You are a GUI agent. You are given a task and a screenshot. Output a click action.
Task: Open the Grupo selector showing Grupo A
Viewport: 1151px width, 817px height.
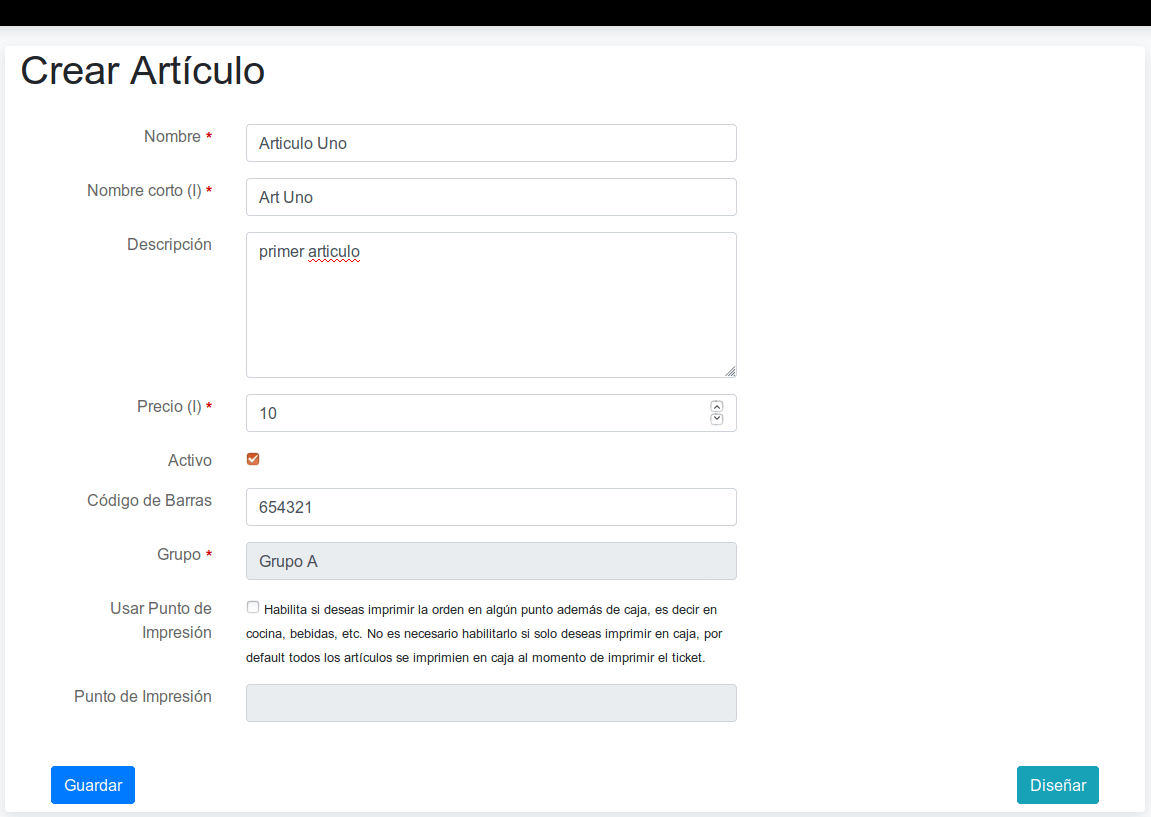[490, 561]
